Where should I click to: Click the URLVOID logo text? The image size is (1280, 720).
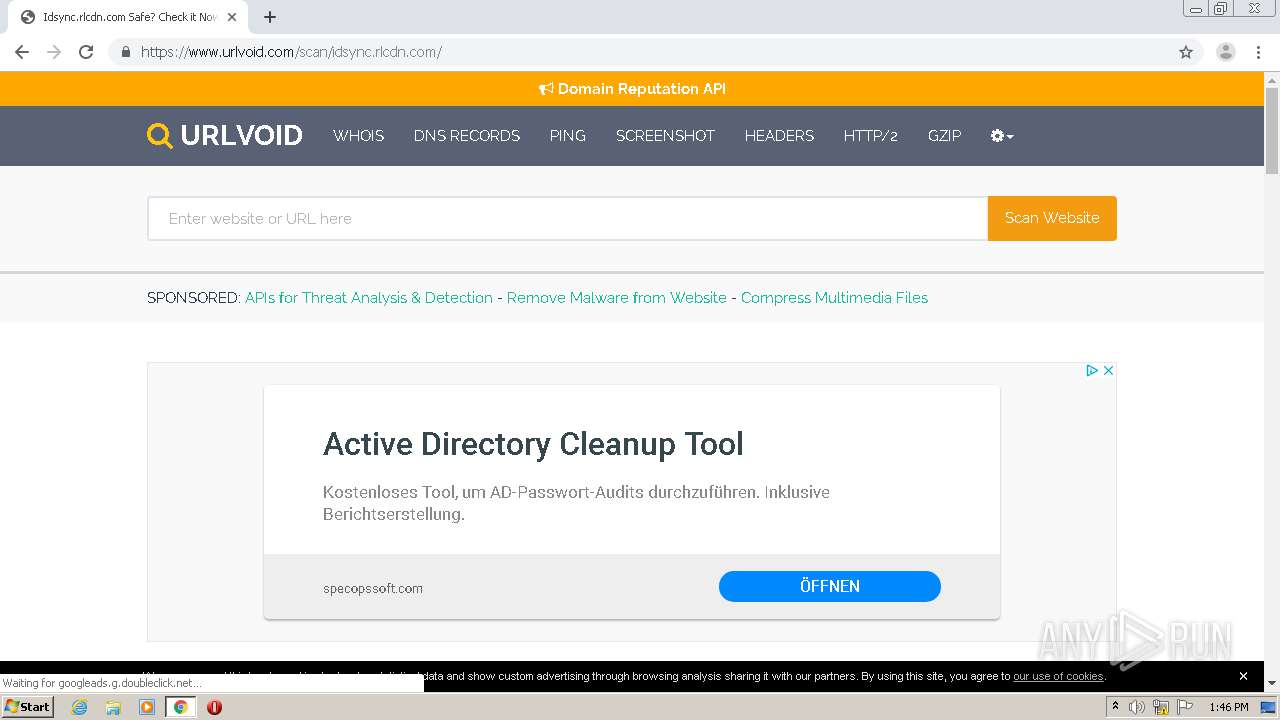[x=242, y=136]
